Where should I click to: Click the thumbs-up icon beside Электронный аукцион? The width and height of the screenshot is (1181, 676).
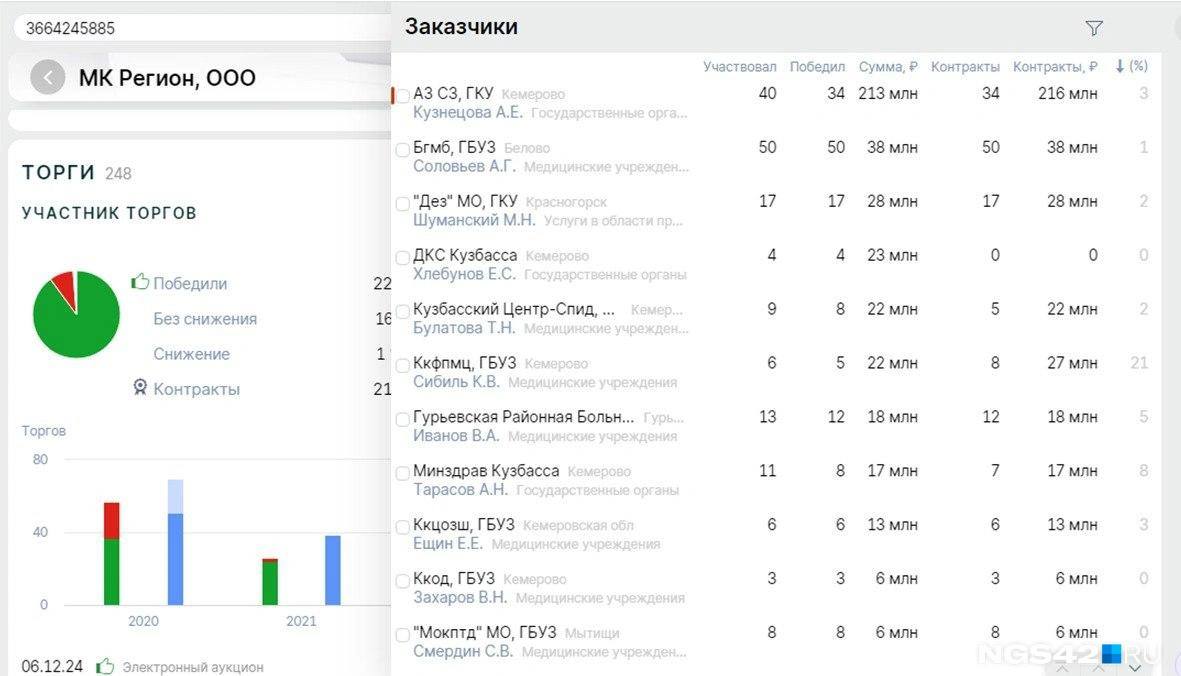[105, 666]
